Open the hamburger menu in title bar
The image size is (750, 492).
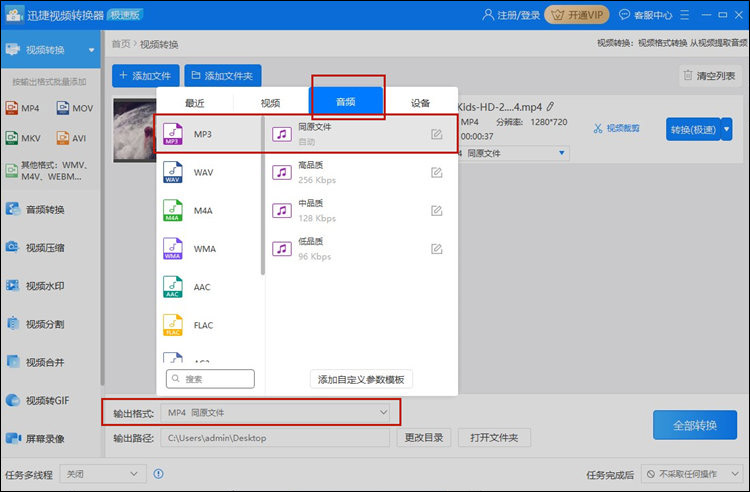point(684,15)
